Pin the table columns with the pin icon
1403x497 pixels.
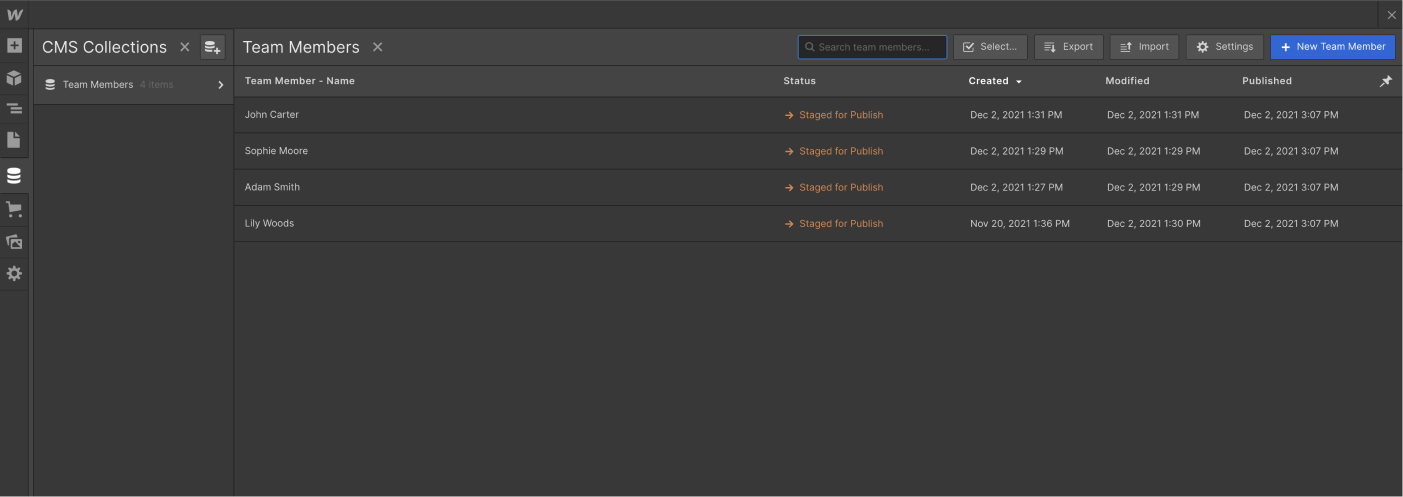tap(1386, 81)
